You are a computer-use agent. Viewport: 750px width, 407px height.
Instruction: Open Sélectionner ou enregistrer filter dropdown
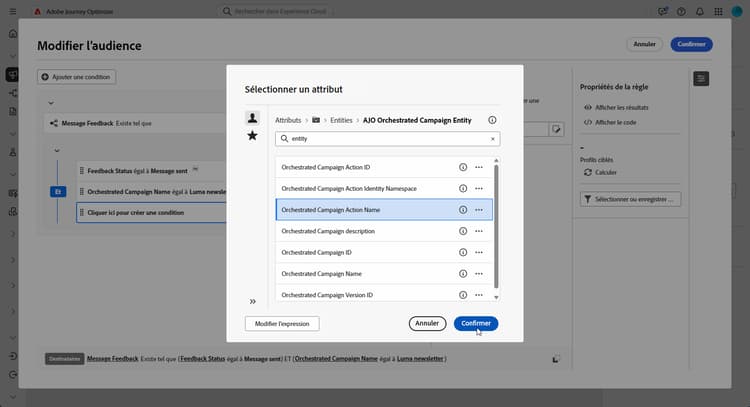[630, 199]
